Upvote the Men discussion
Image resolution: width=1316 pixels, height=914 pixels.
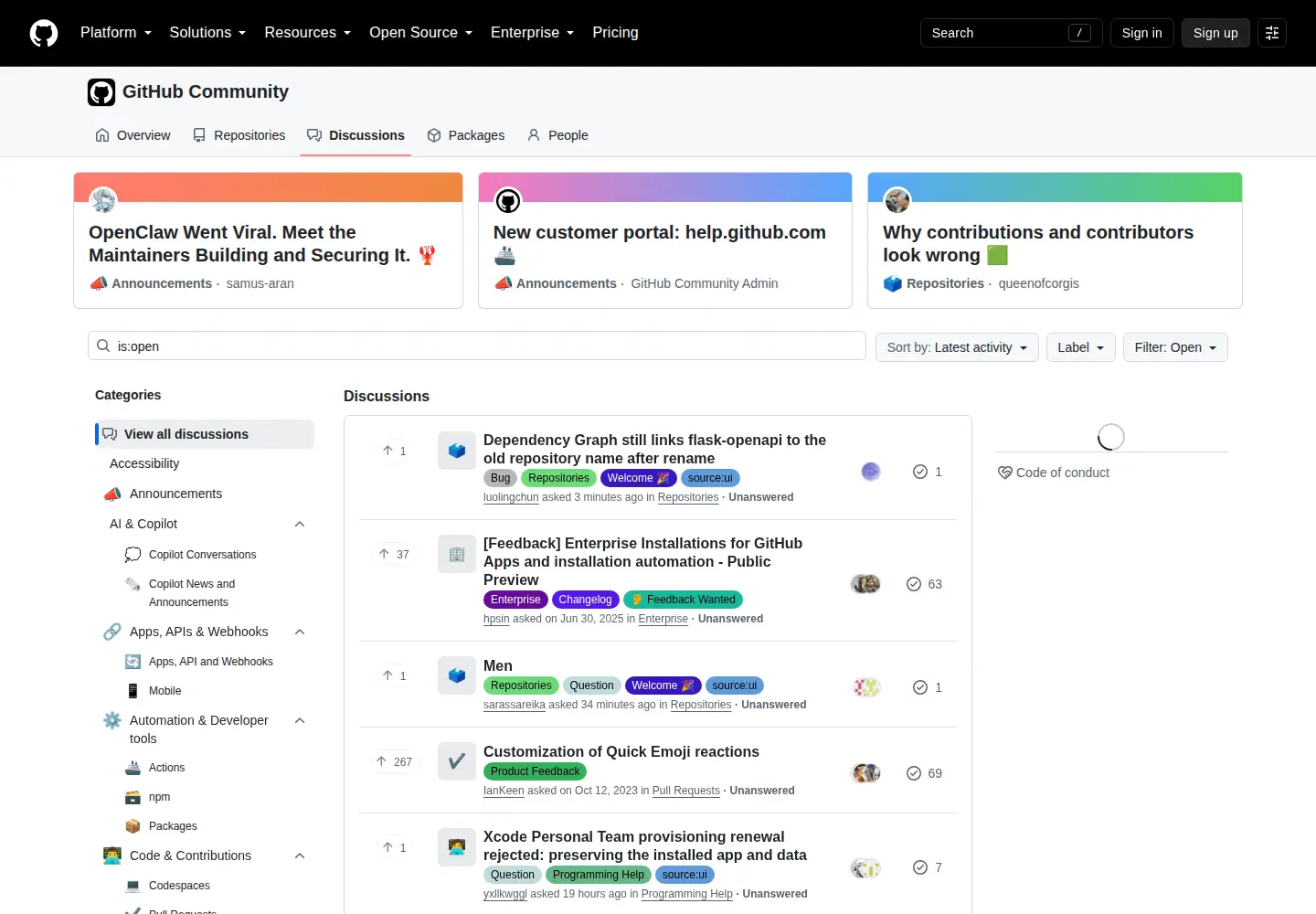[x=394, y=675]
